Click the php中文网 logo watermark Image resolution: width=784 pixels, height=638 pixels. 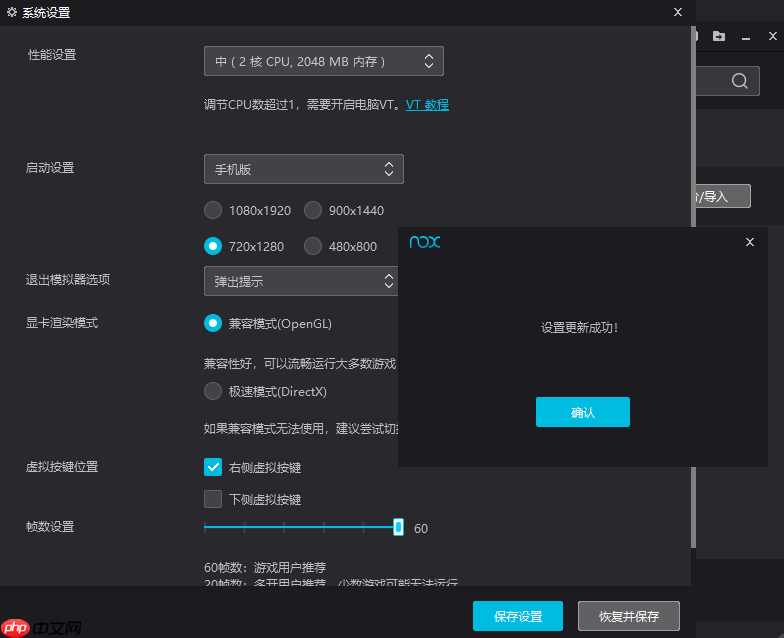[x=42, y=626]
